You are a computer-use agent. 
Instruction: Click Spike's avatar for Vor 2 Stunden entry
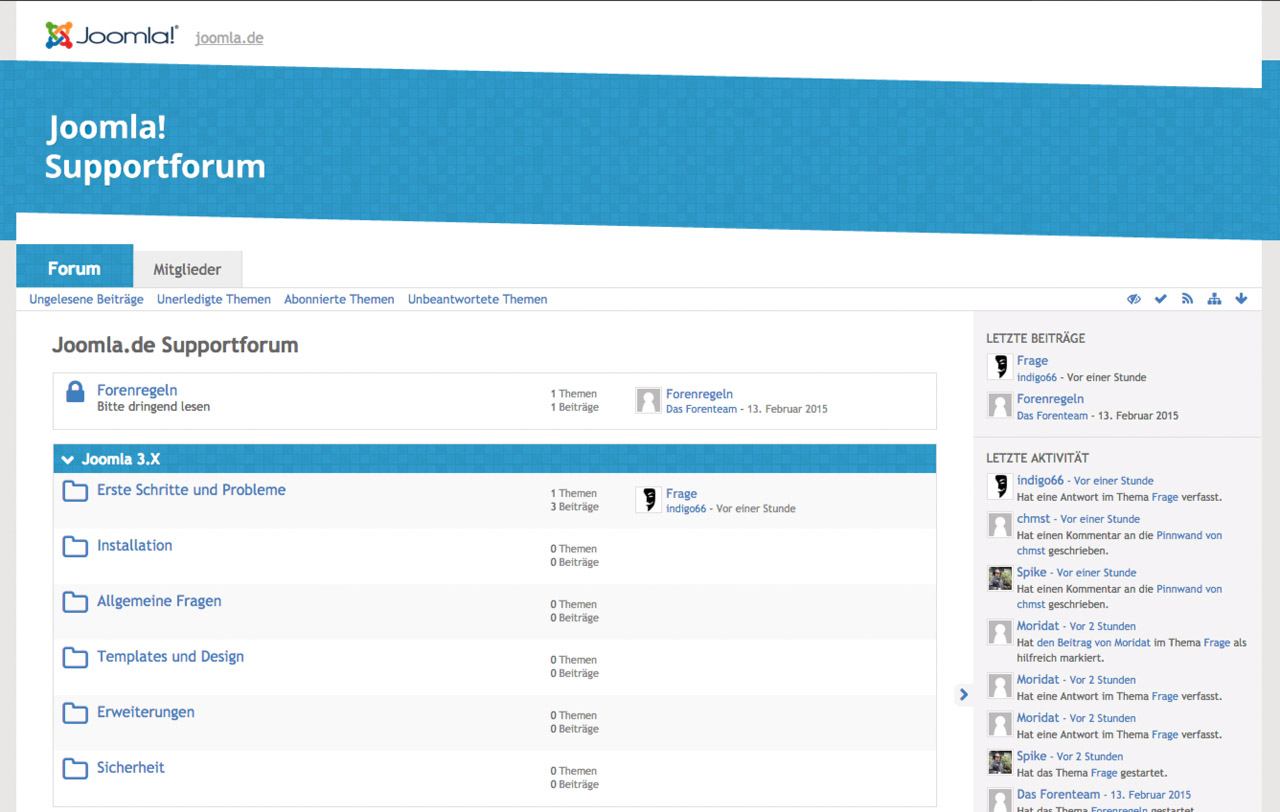click(1000, 762)
